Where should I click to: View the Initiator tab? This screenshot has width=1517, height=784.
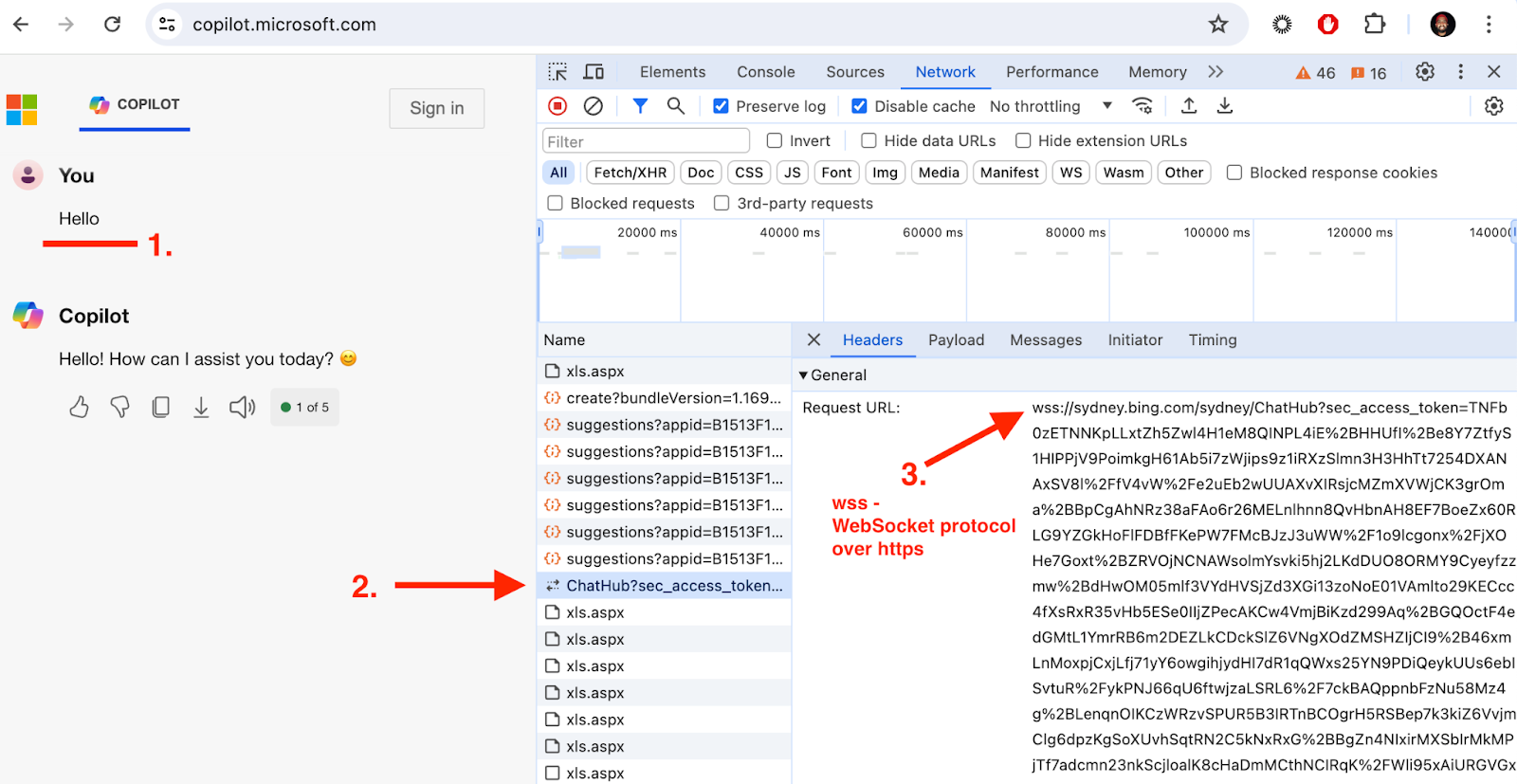[x=1135, y=340]
